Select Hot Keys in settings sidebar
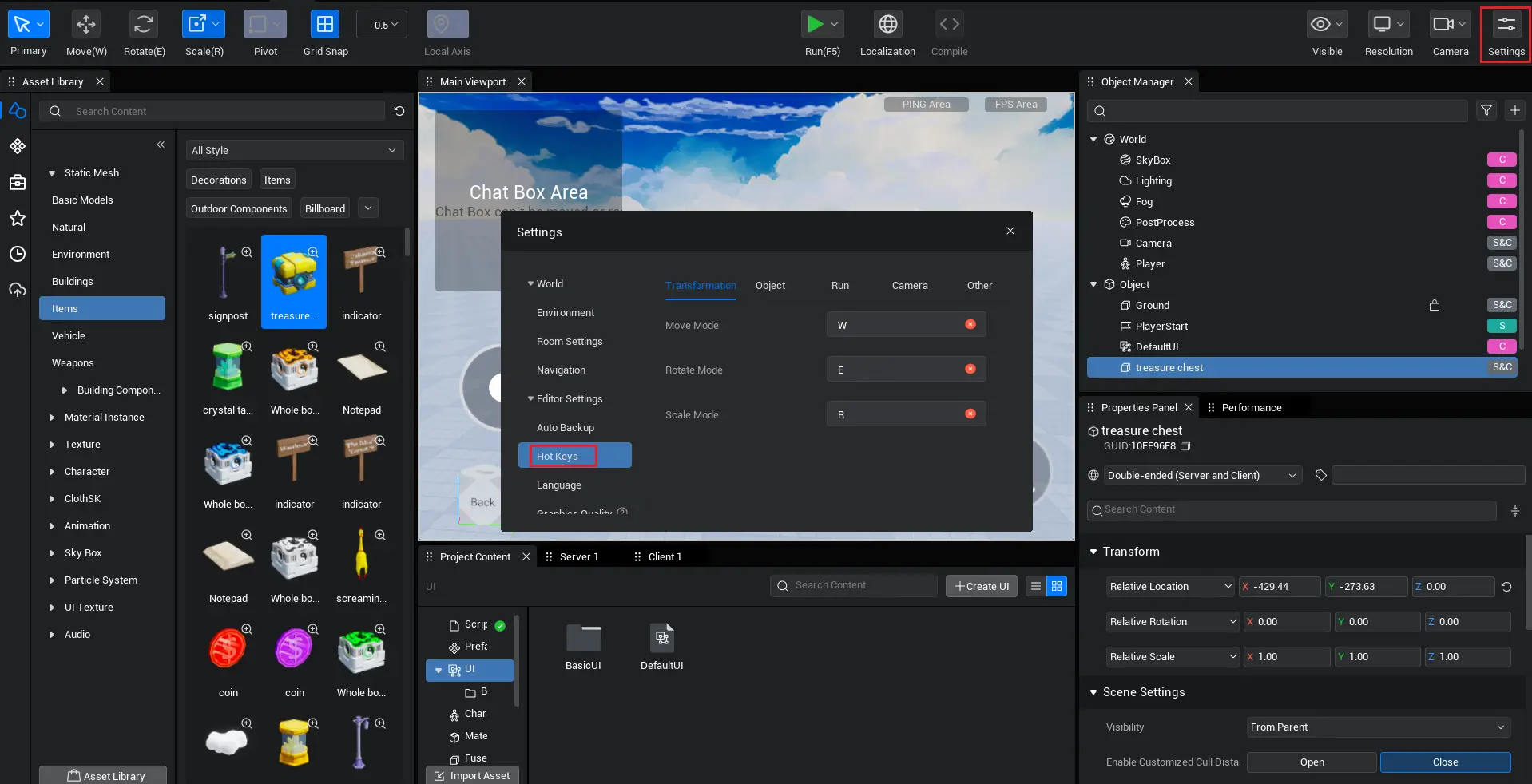1532x784 pixels. click(x=575, y=455)
